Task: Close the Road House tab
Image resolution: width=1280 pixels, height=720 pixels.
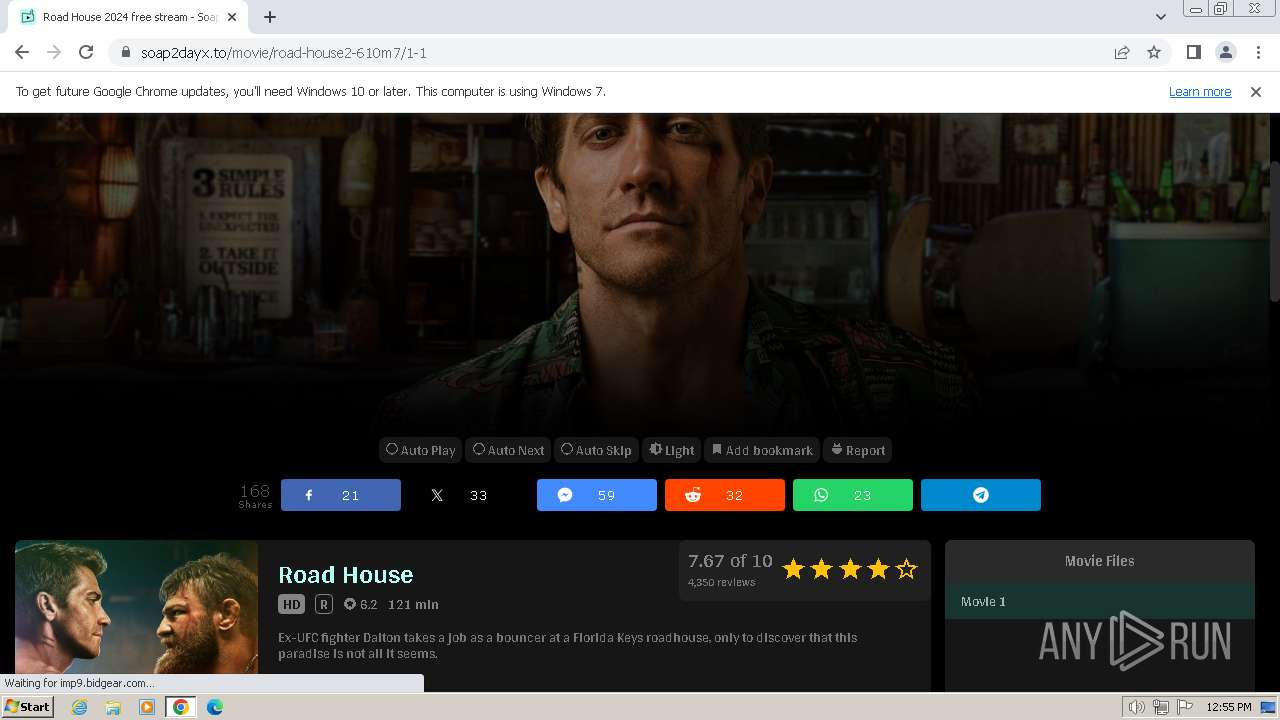Action: pos(233,17)
